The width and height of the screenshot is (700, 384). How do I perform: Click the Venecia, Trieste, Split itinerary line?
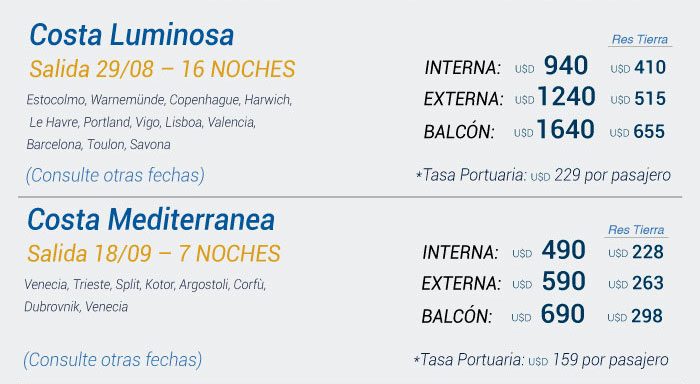[x=145, y=284]
